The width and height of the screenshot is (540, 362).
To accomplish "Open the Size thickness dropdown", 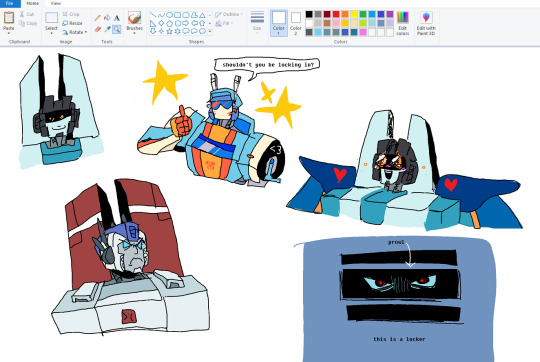I will [x=257, y=22].
